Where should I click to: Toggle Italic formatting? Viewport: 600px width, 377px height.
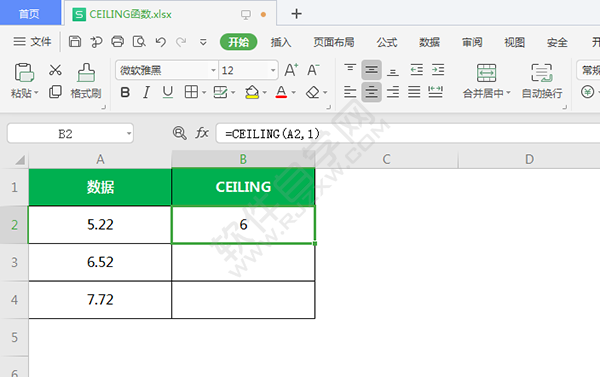pos(146,92)
